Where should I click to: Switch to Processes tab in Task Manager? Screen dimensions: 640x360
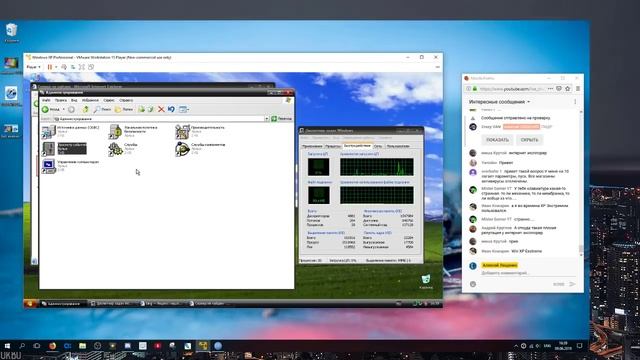point(333,146)
